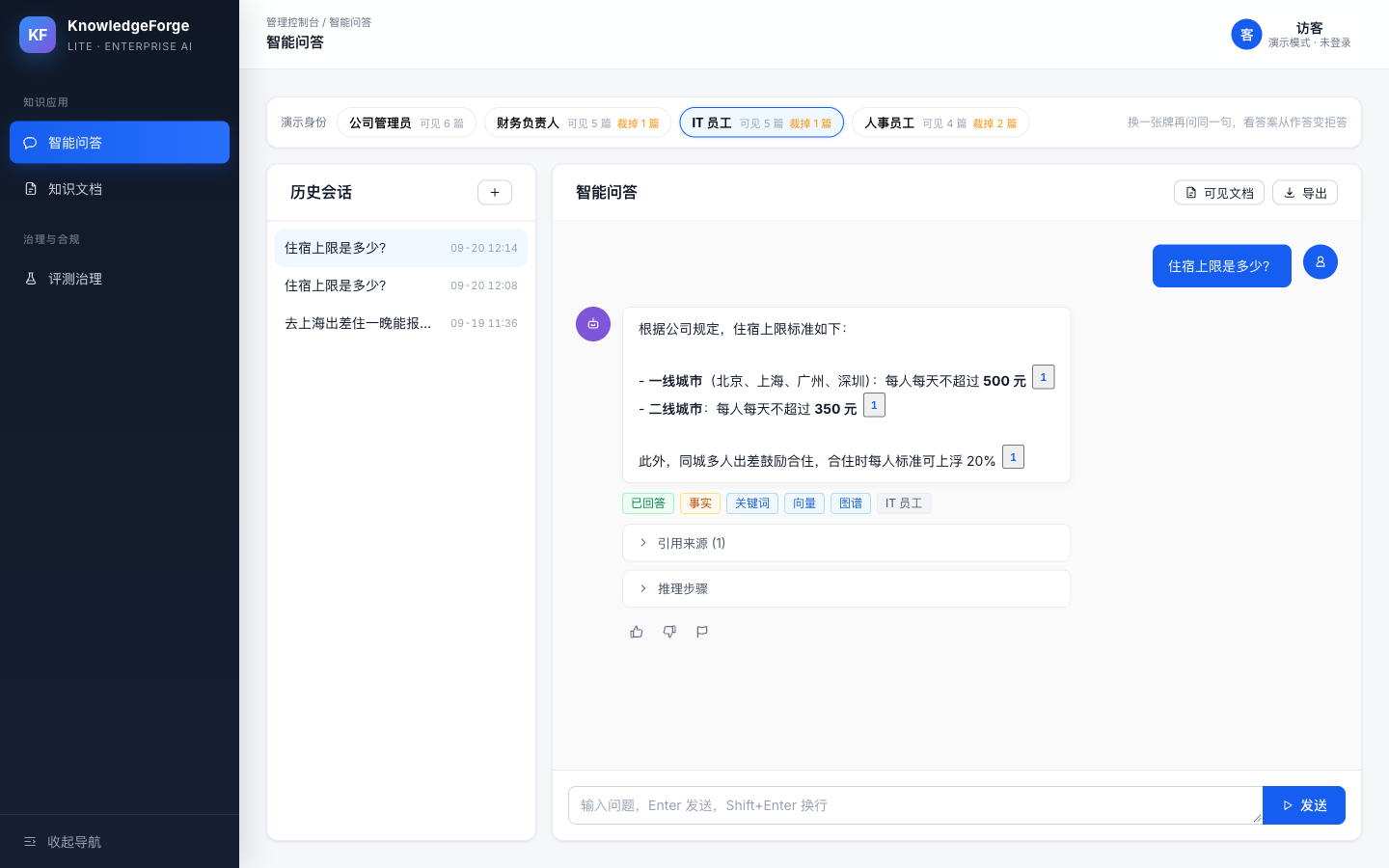
Task: Expand 推理步骤 section
Action: pyautogui.click(x=846, y=588)
